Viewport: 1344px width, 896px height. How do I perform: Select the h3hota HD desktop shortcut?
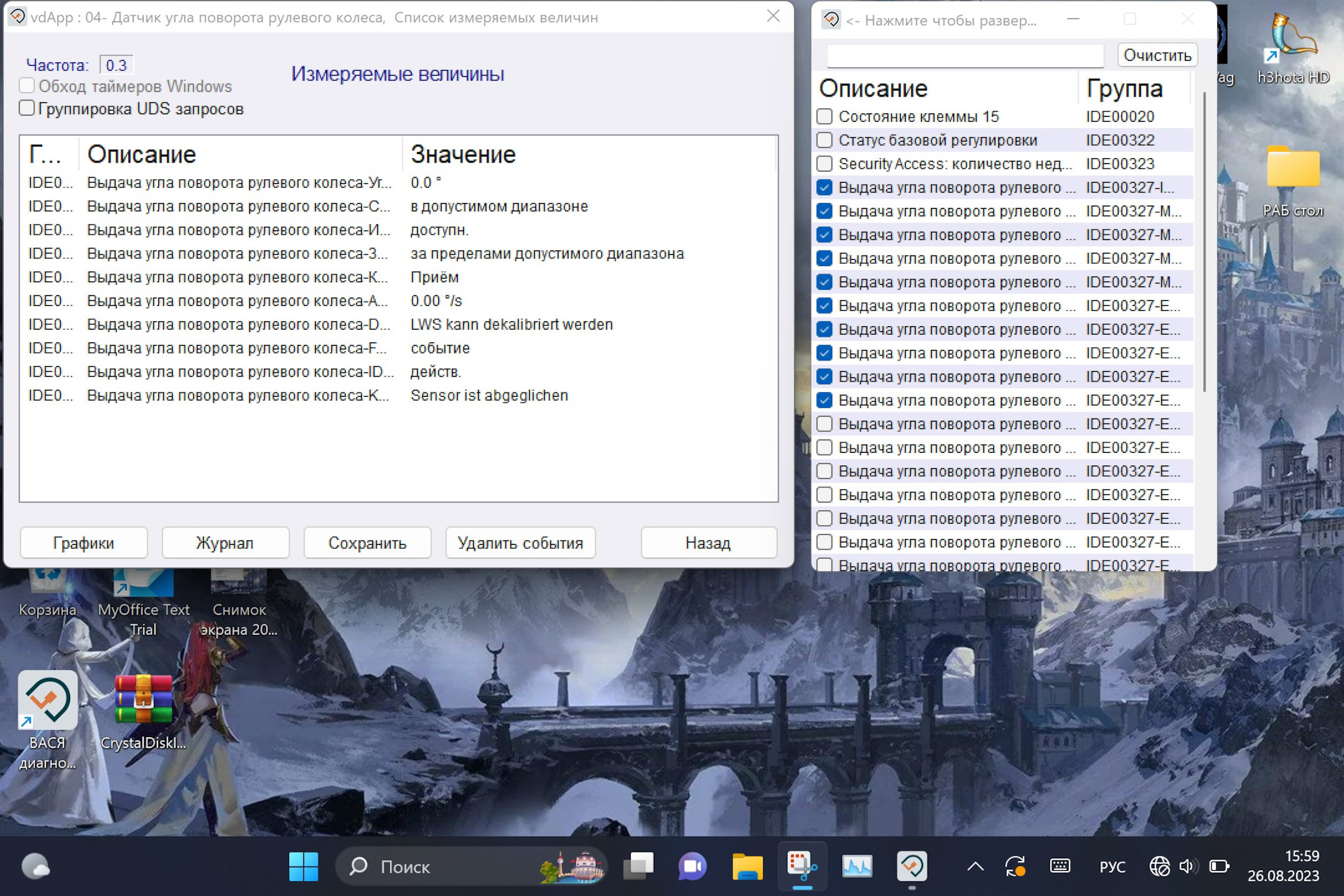pyautogui.click(x=1293, y=49)
